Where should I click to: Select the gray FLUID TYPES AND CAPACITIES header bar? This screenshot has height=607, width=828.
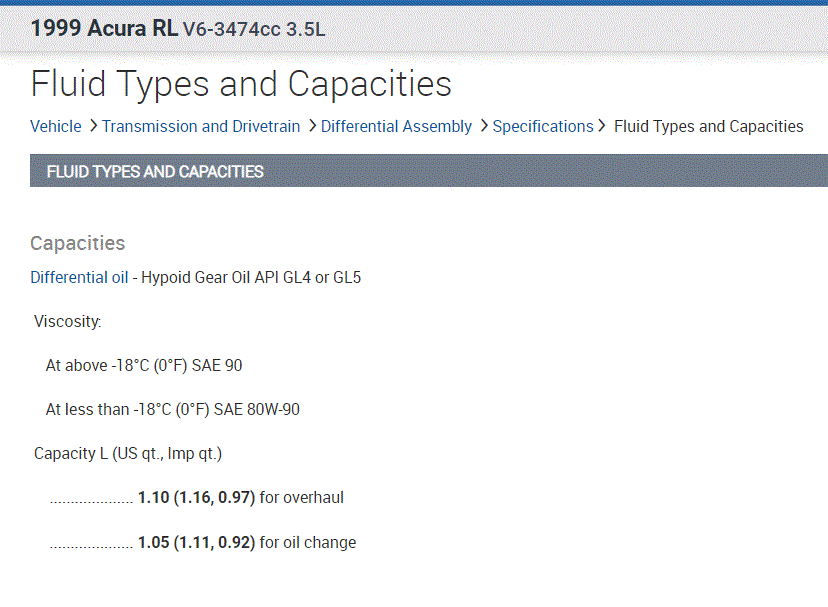[x=428, y=171]
